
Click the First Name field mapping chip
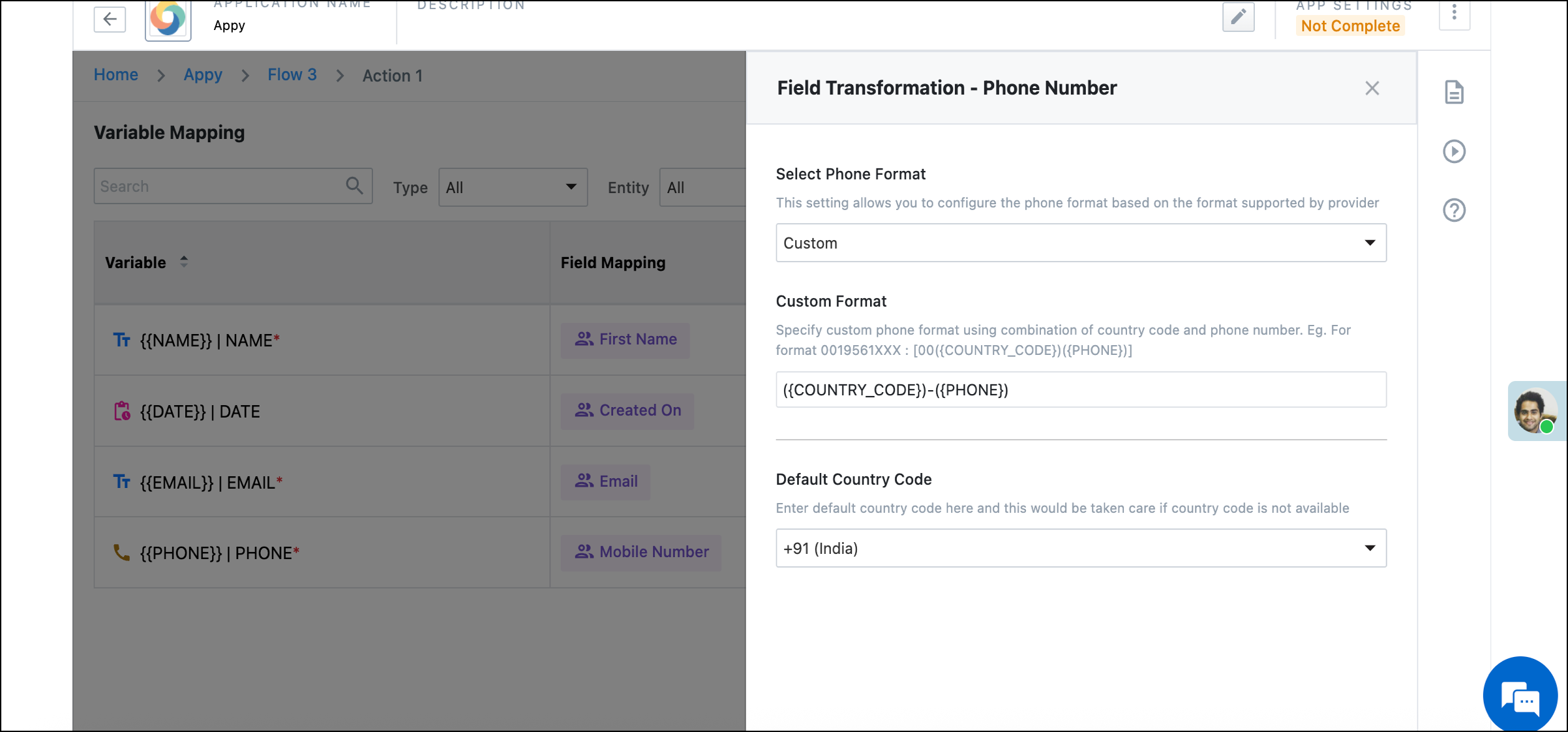coord(626,339)
